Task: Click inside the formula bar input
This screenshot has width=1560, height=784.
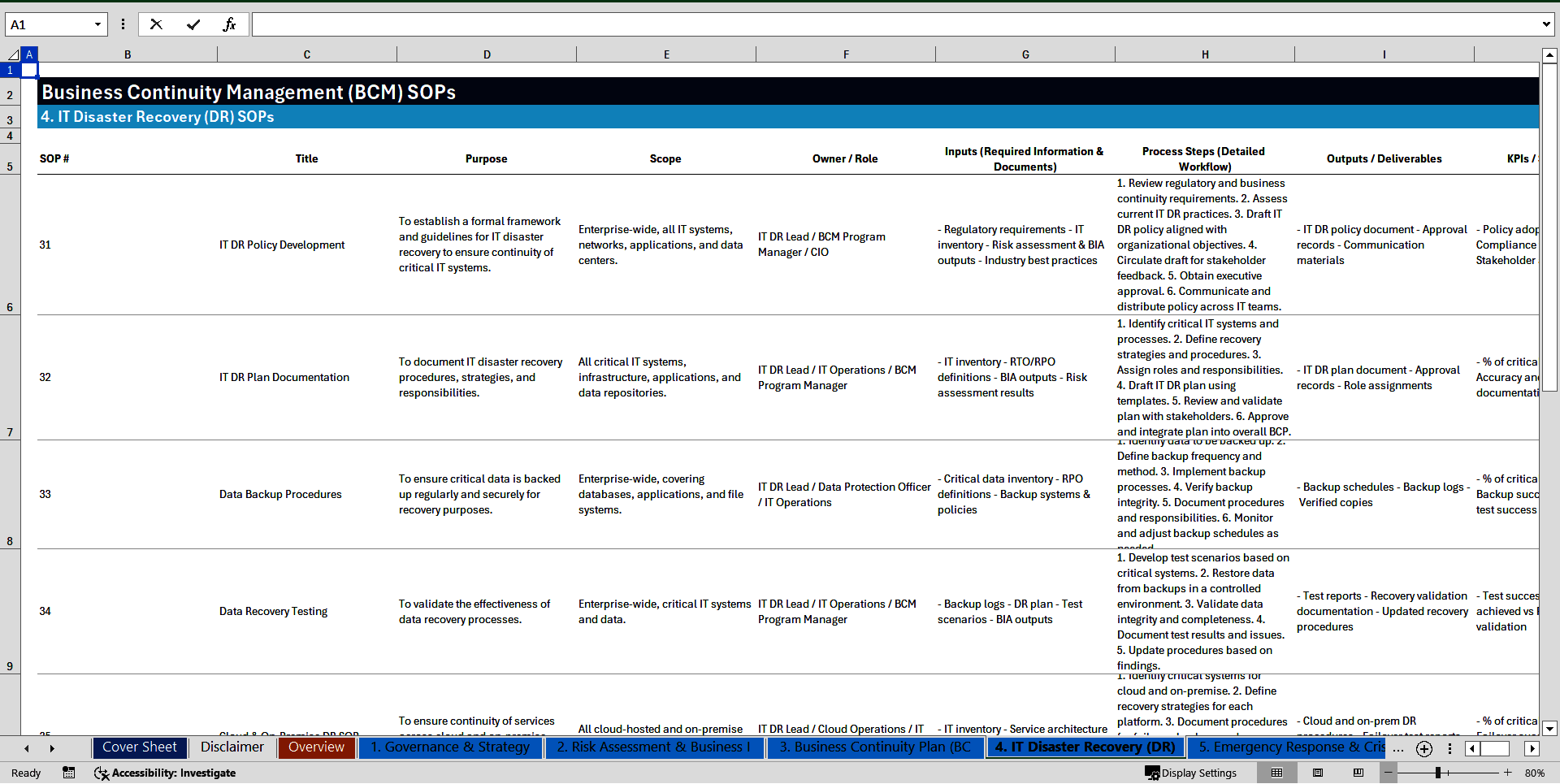Action: click(x=894, y=24)
